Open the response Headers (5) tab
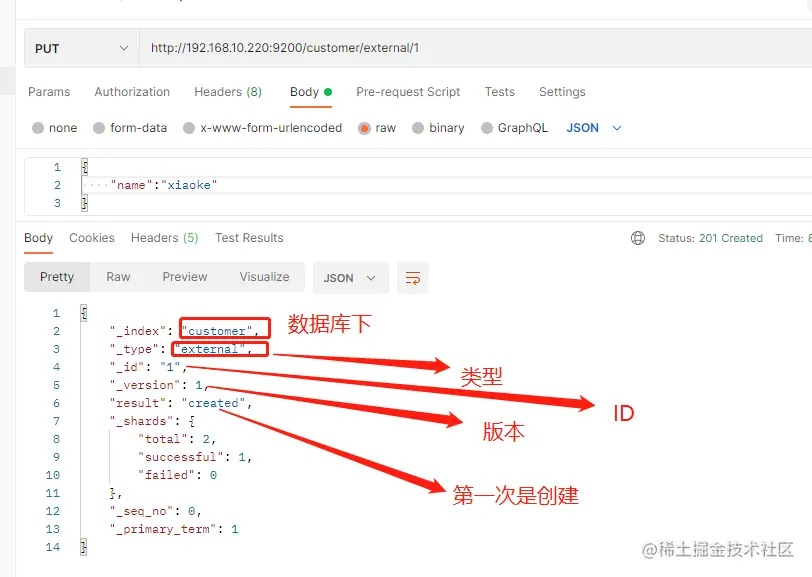This screenshot has height=577, width=812. 165,238
